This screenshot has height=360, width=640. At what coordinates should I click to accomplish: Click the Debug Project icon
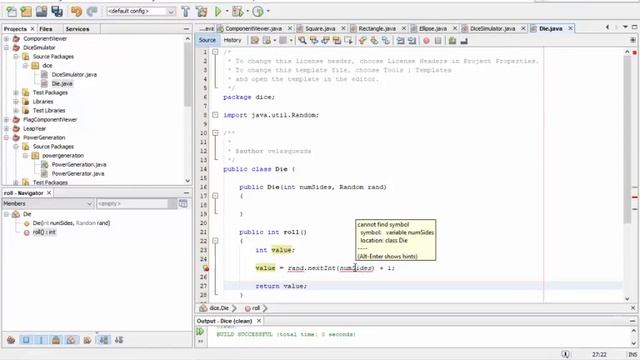pyautogui.click(x=238, y=11)
